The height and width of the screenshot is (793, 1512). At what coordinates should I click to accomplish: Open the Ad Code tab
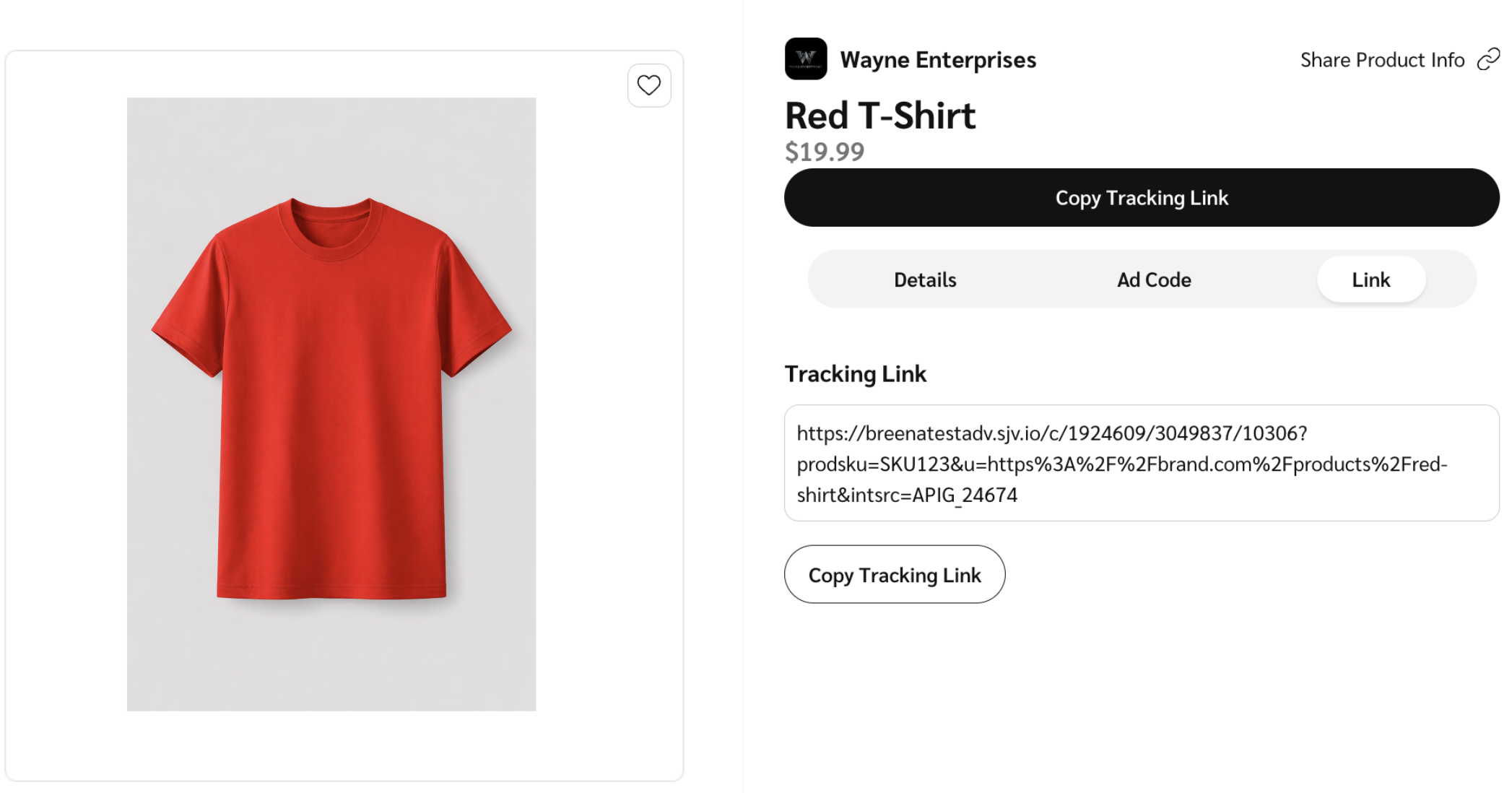(1153, 279)
